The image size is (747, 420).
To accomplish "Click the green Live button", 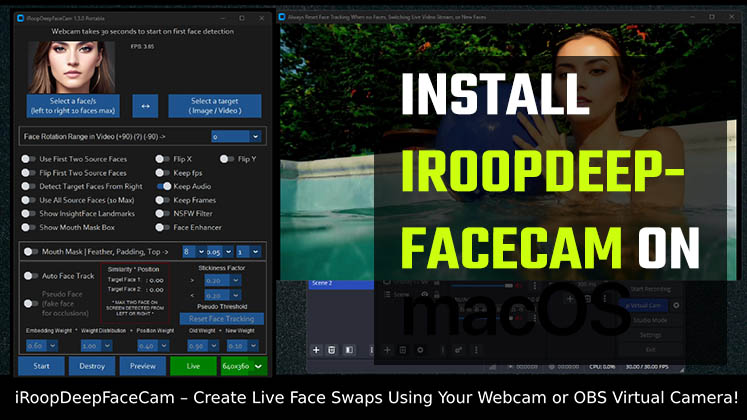I will (193, 366).
